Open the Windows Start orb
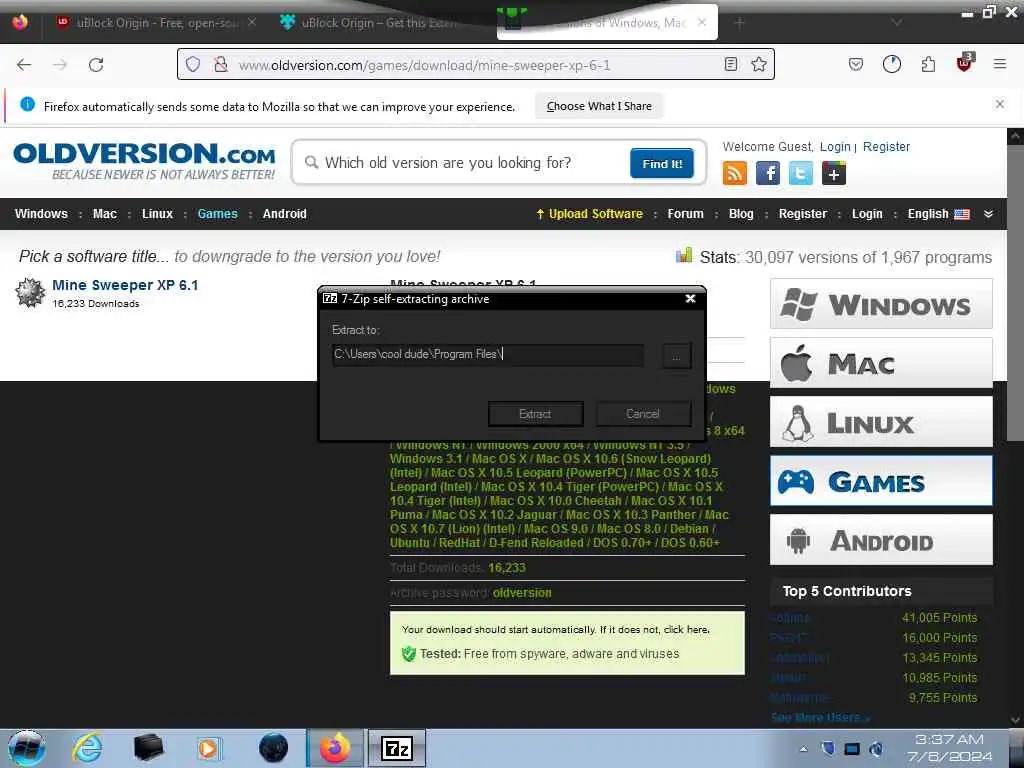The width and height of the screenshot is (1024, 768). point(27,748)
